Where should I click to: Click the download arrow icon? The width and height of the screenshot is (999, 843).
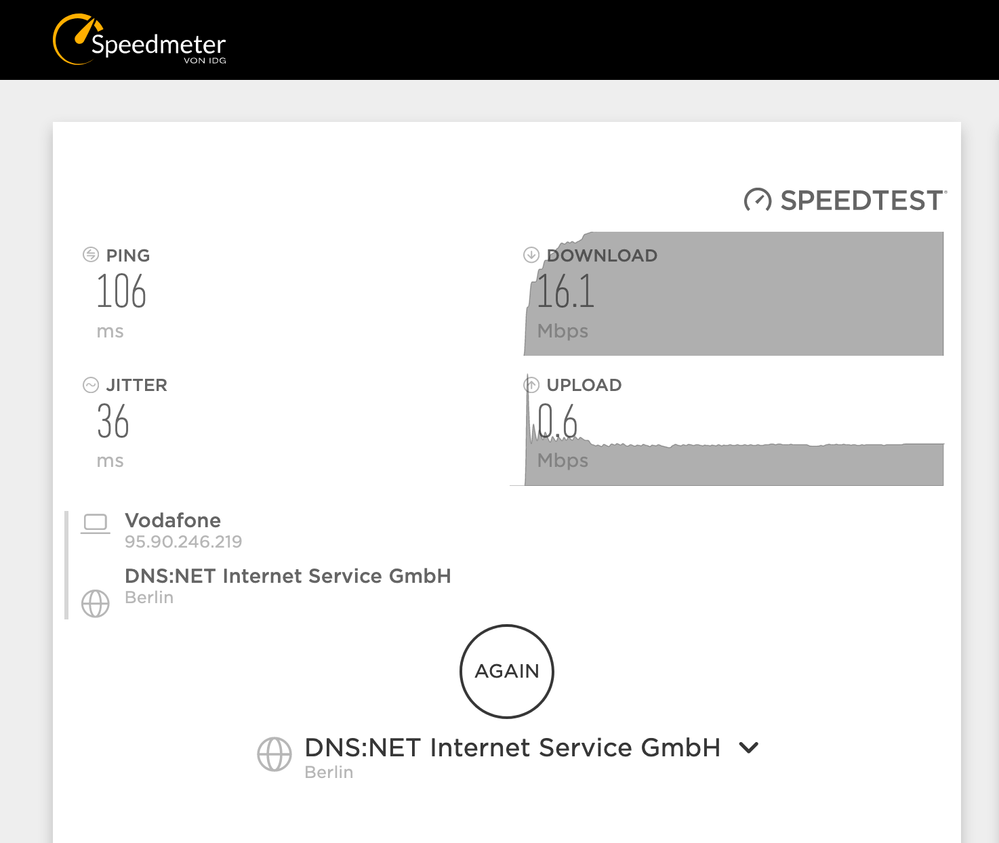point(531,255)
